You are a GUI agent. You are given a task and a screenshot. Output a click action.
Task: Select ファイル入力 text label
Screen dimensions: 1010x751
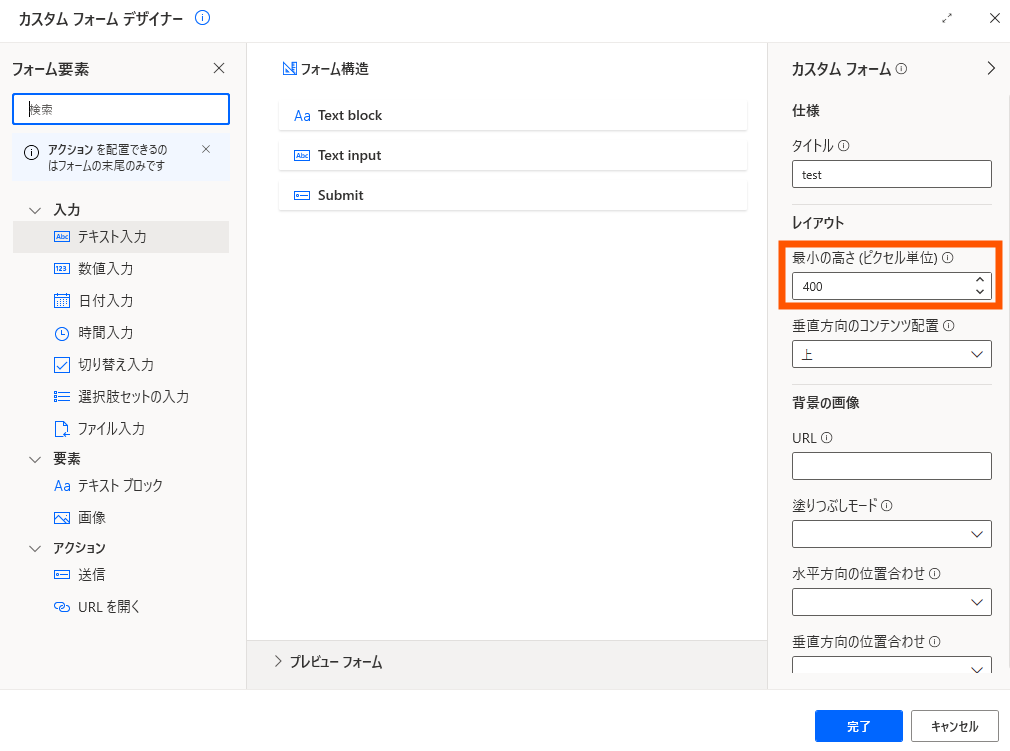pos(111,429)
